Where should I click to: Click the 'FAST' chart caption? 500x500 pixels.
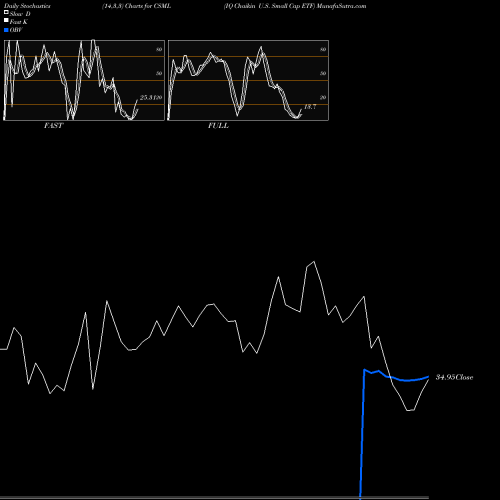(x=53, y=126)
